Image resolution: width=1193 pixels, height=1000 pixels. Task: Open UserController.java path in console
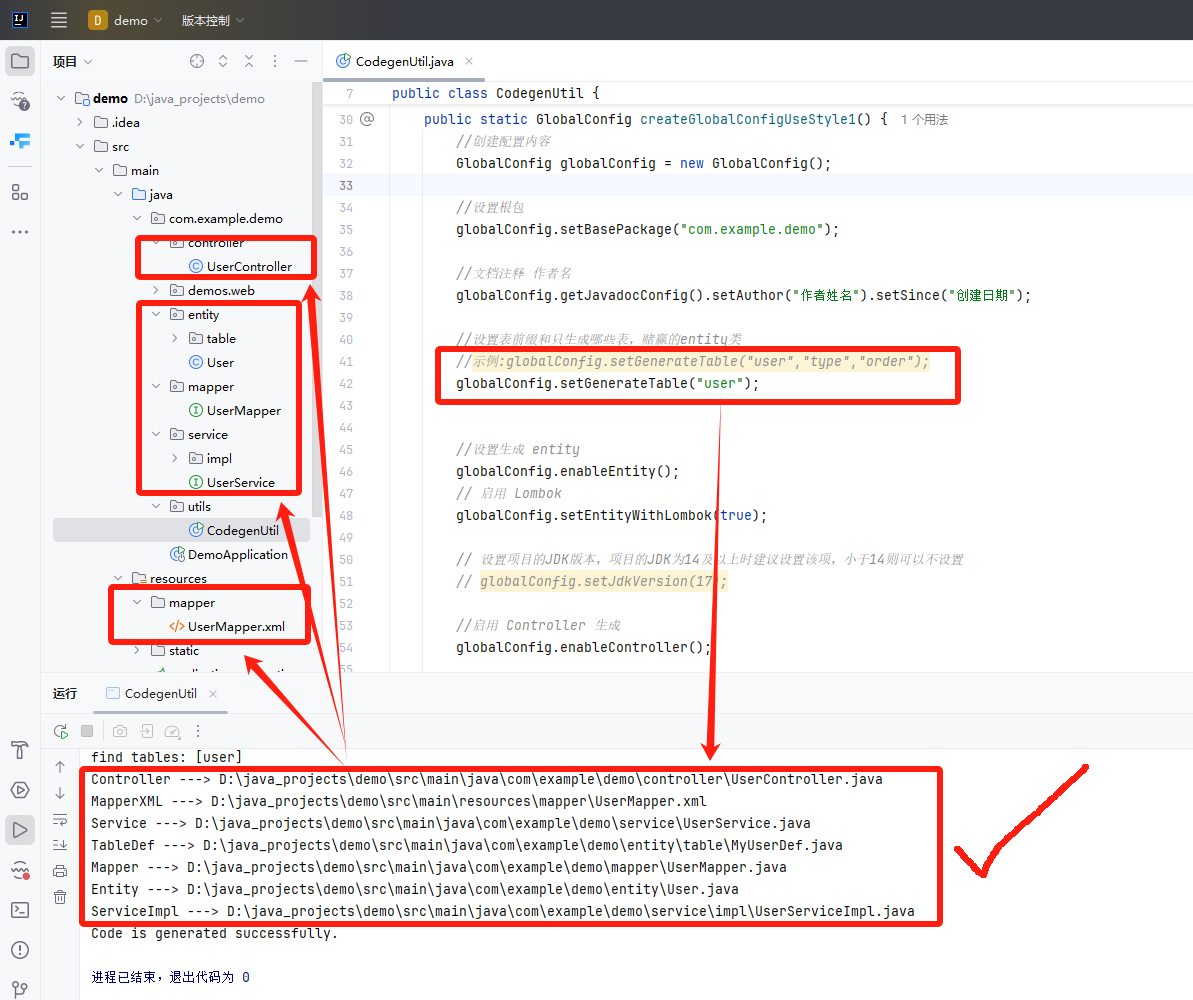pyautogui.click(x=551, y=779)
